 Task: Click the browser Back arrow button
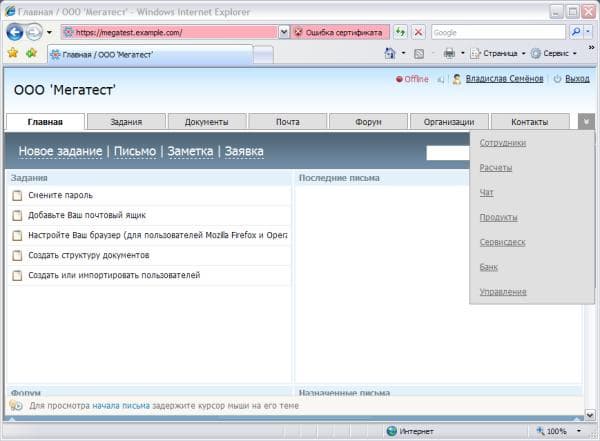(x=15, y=32)
